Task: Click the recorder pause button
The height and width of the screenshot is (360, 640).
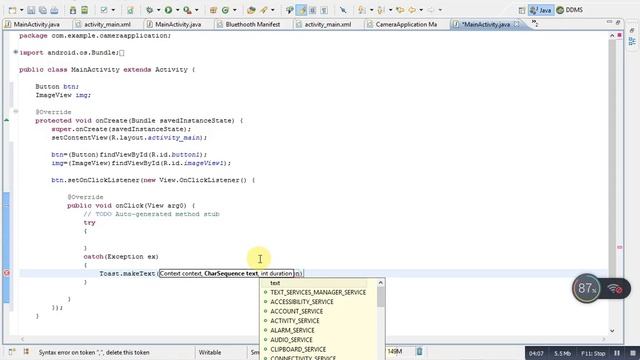Action: 617,353
